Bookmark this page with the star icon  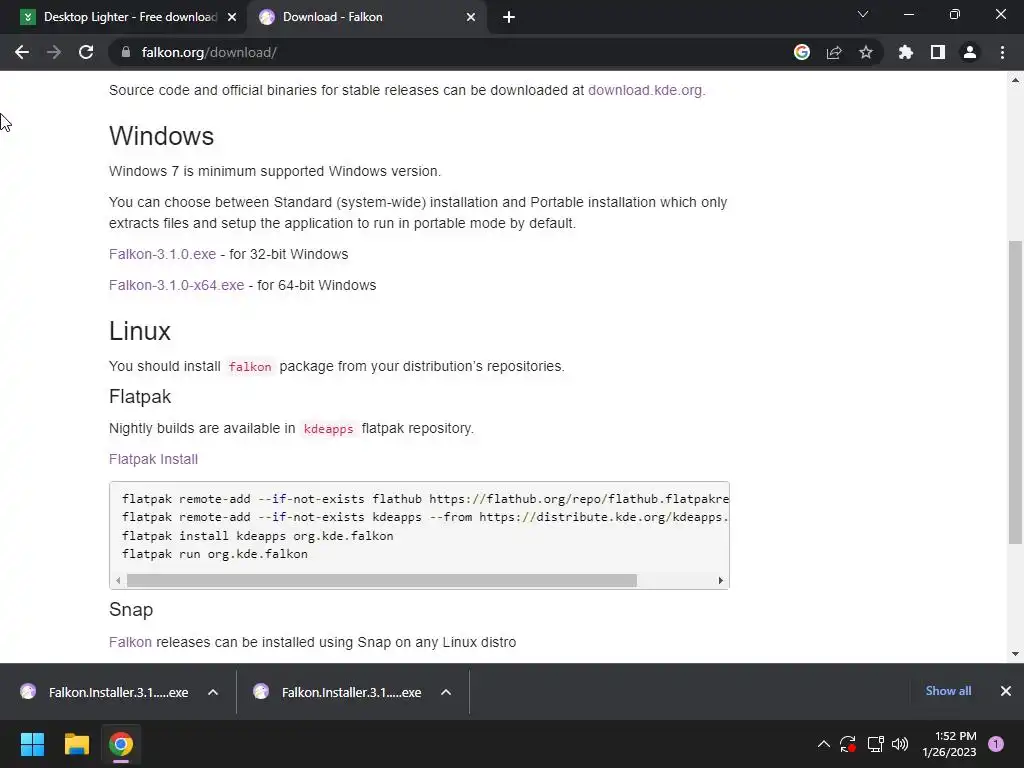coord(866,52)
